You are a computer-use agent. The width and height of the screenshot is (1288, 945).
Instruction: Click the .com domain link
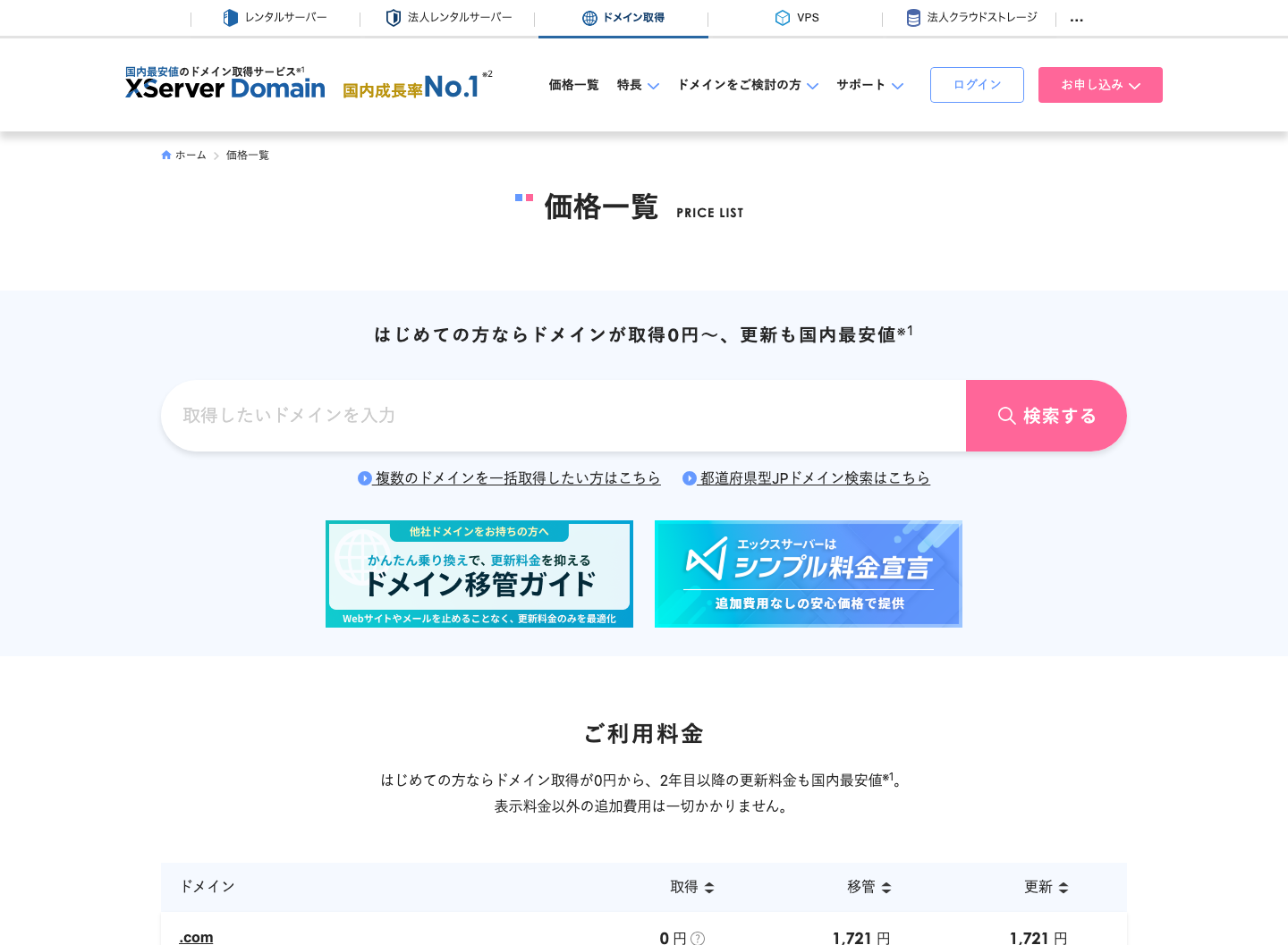(x=196, y=937)
